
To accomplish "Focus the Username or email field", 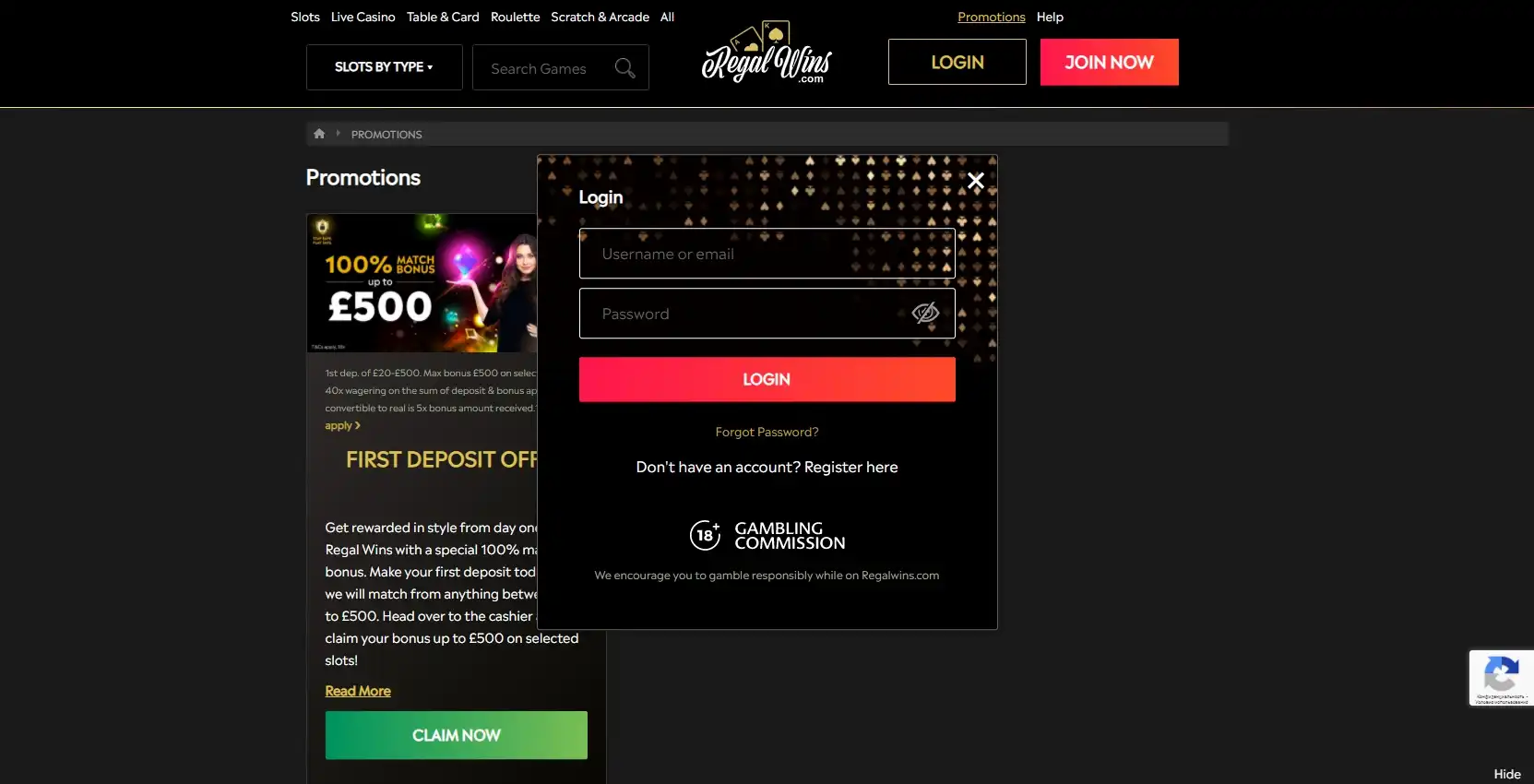I will click(x=767, y=254).
